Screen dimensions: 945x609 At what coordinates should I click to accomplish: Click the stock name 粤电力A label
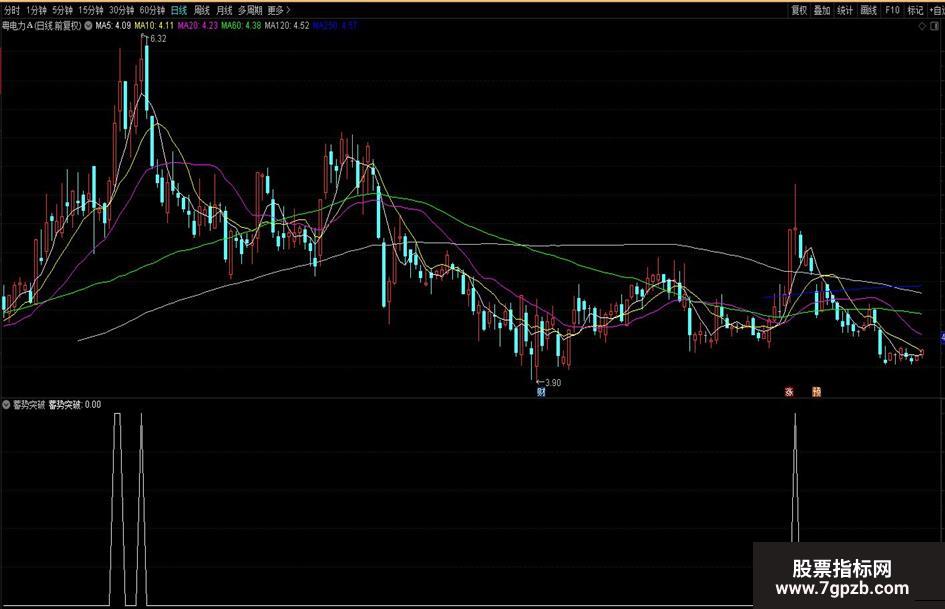(17, 26)
